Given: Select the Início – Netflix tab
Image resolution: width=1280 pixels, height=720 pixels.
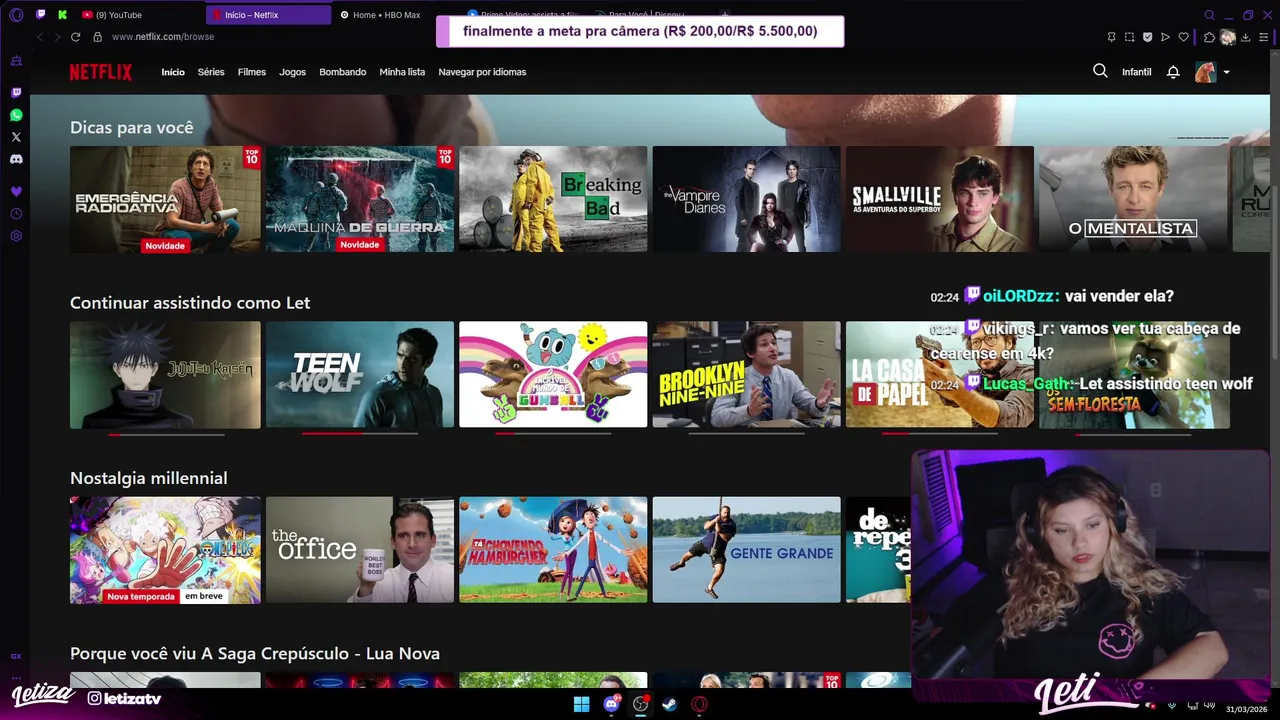Looking at the screenshot, I should tap(268, 15).
